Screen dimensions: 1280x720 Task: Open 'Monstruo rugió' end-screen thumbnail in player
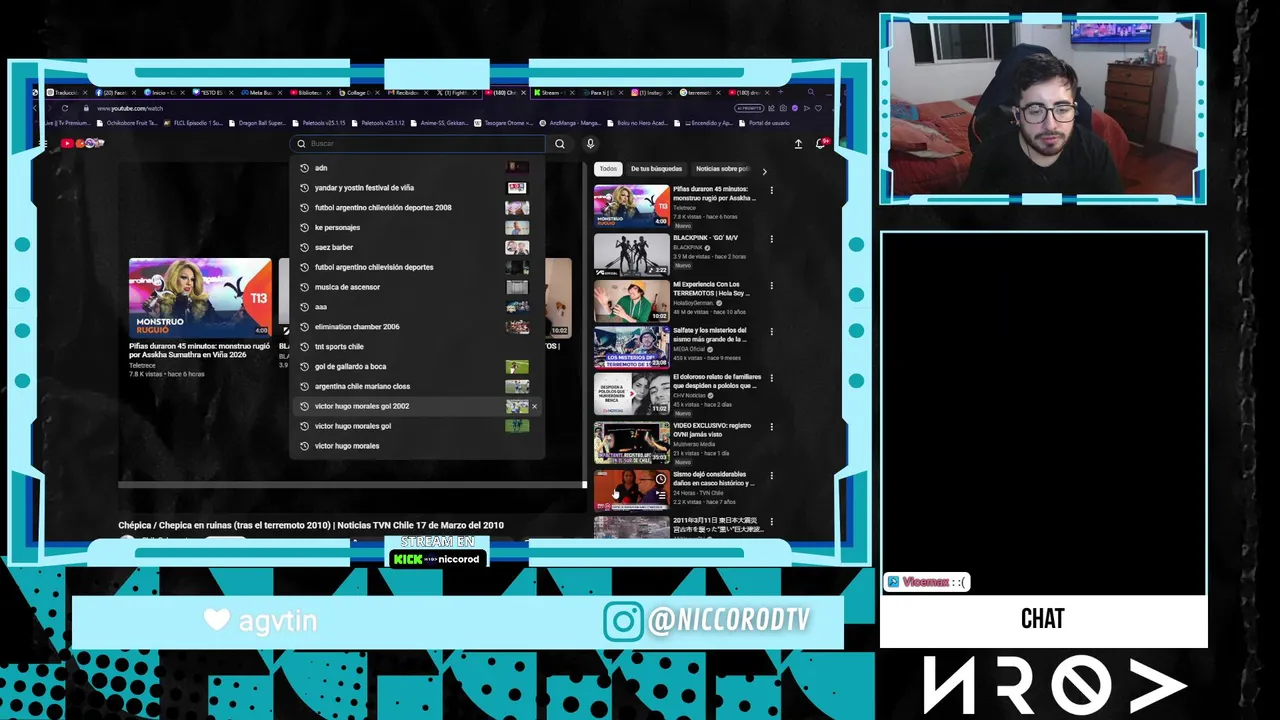click(x=200, y=298)
